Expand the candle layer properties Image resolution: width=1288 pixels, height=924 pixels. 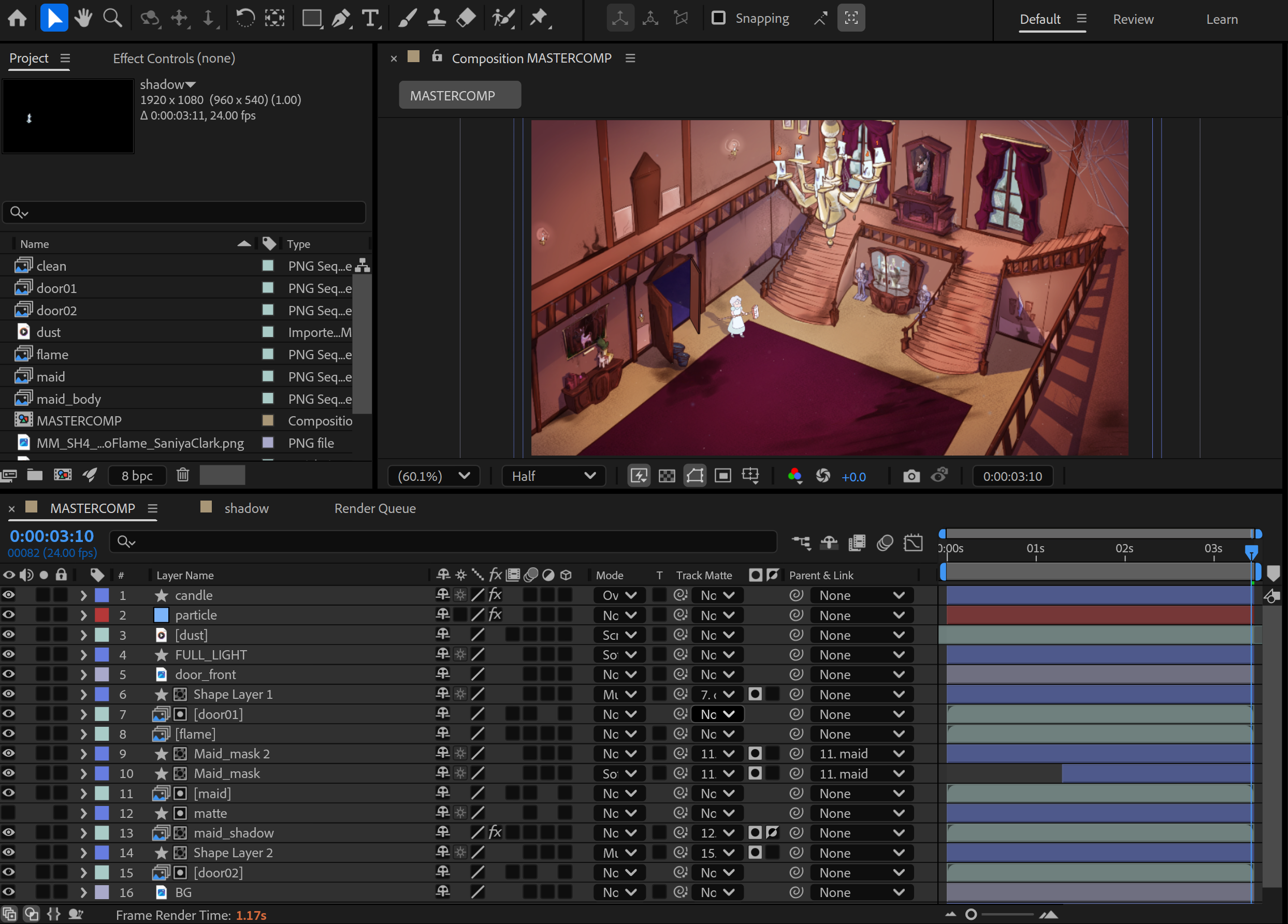coord(83,595)
